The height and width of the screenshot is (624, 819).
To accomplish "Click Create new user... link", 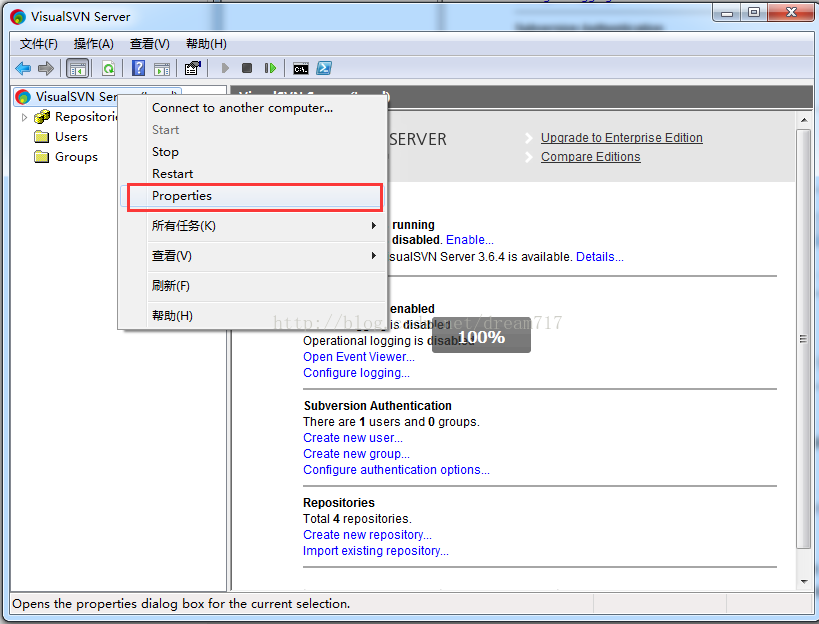I will 353,438.
